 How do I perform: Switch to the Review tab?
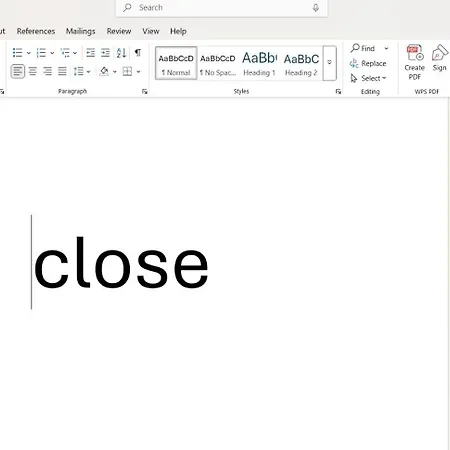pyautogui.click(x=119, y=31)
